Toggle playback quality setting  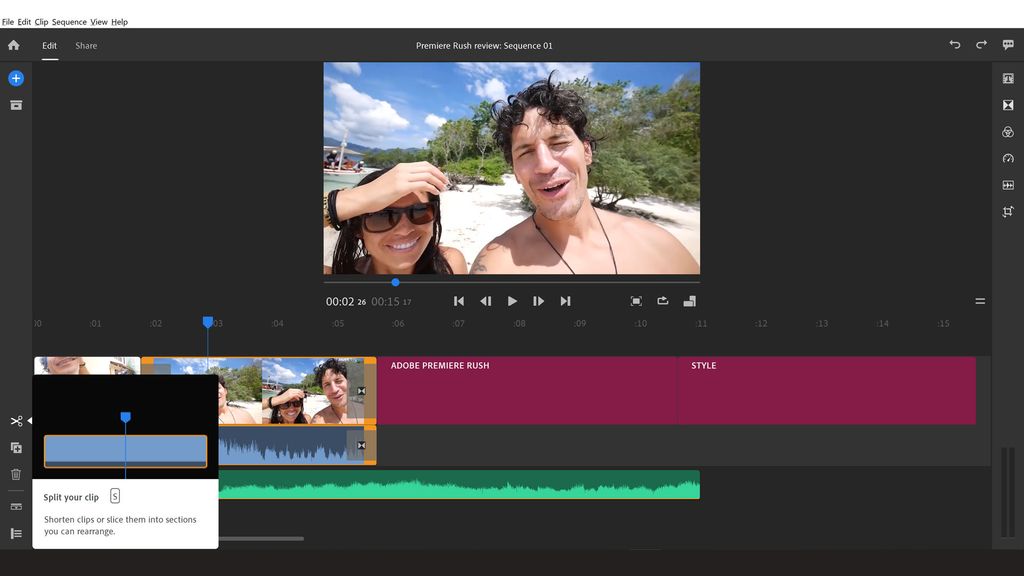tap(689, 300)
